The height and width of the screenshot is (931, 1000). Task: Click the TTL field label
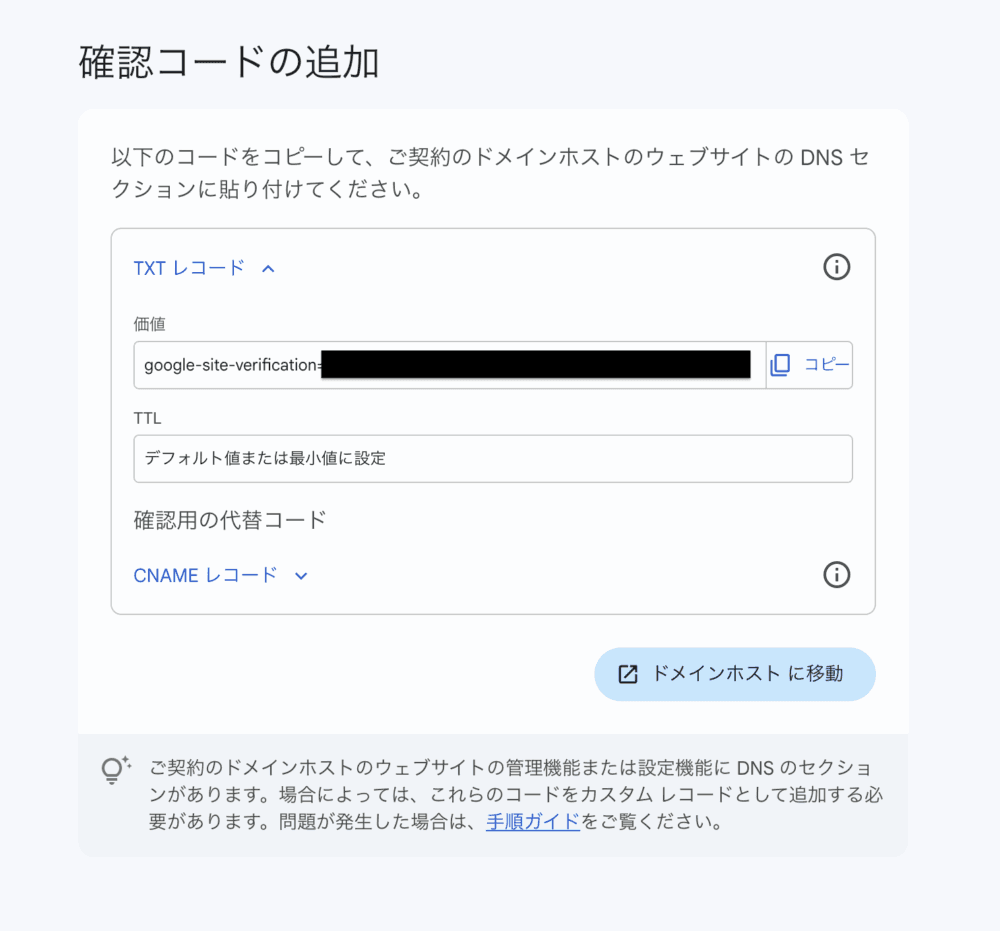(147, 418)
